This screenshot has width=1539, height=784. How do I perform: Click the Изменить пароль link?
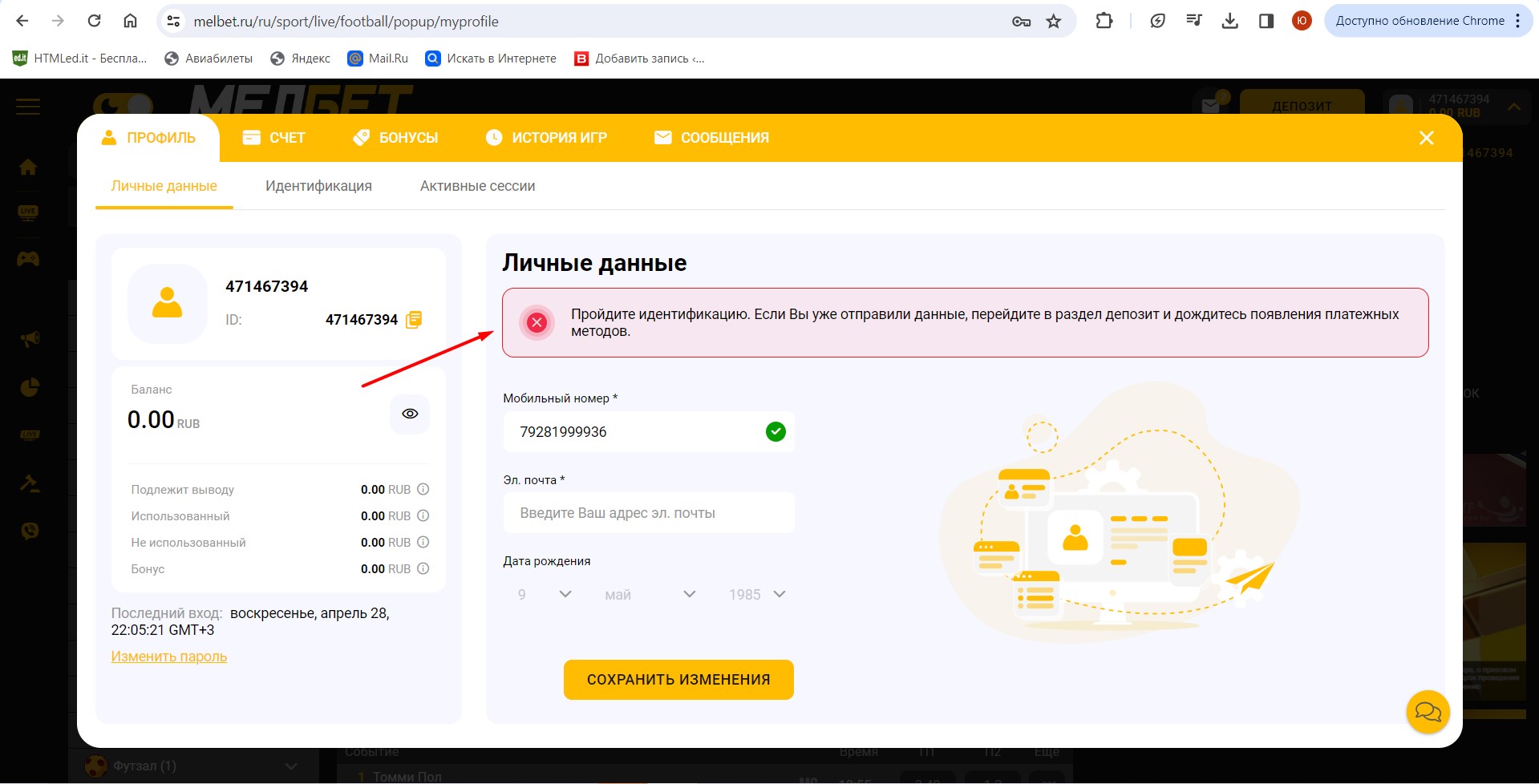point(169,657)
